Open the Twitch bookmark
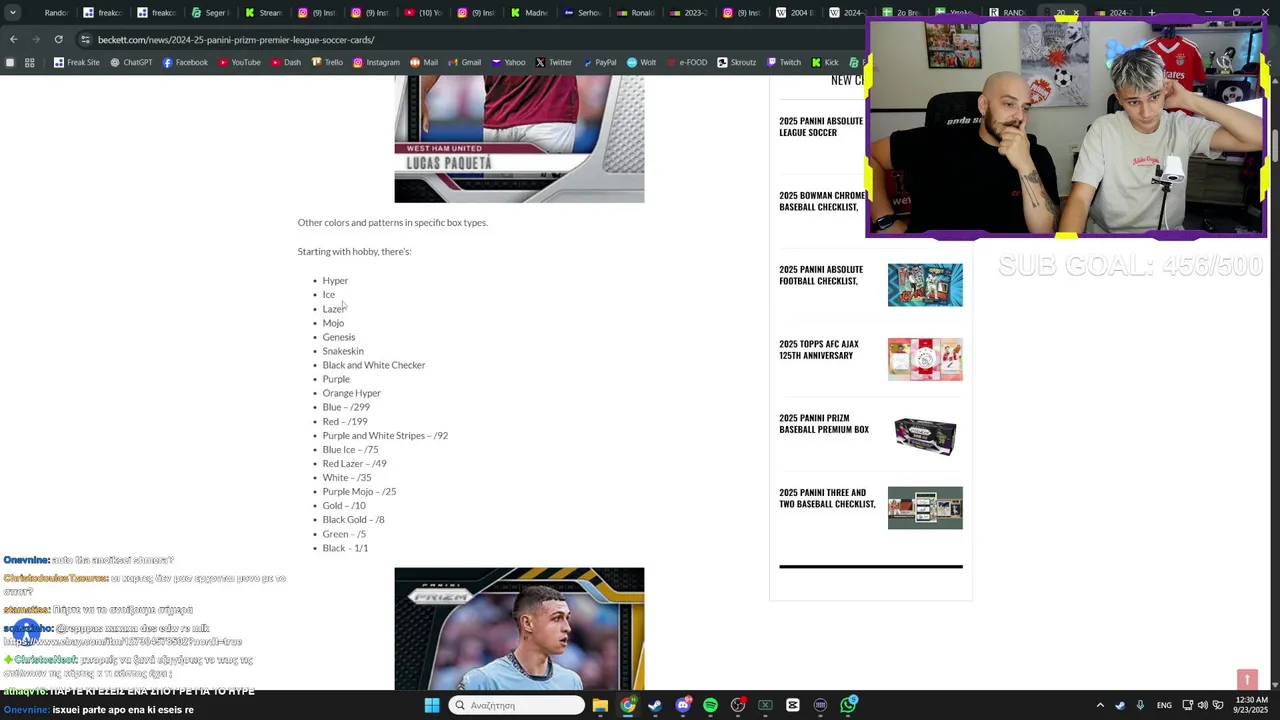The height and width of the screenshot is (720, 1280). 783,62
